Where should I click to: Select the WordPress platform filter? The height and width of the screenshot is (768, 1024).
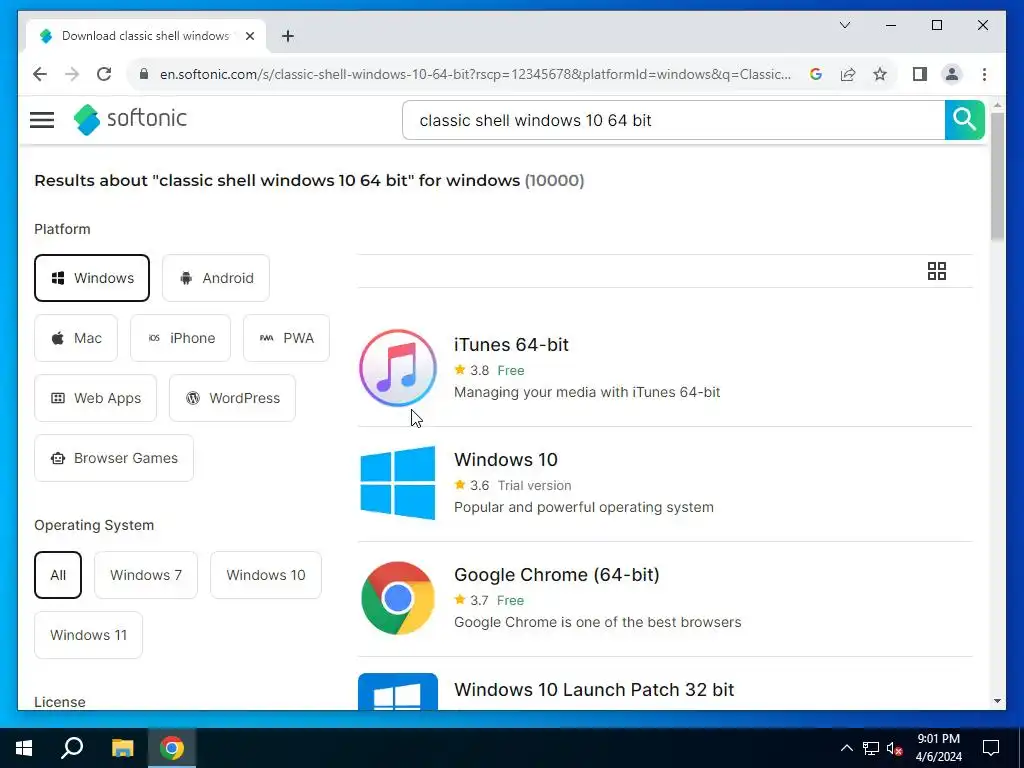(232, 398)
